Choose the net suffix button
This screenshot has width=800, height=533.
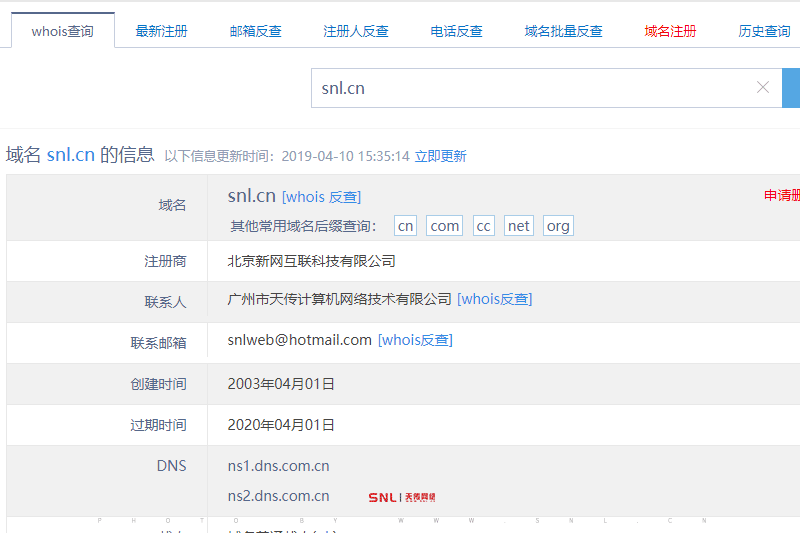[x=518, y=226]
